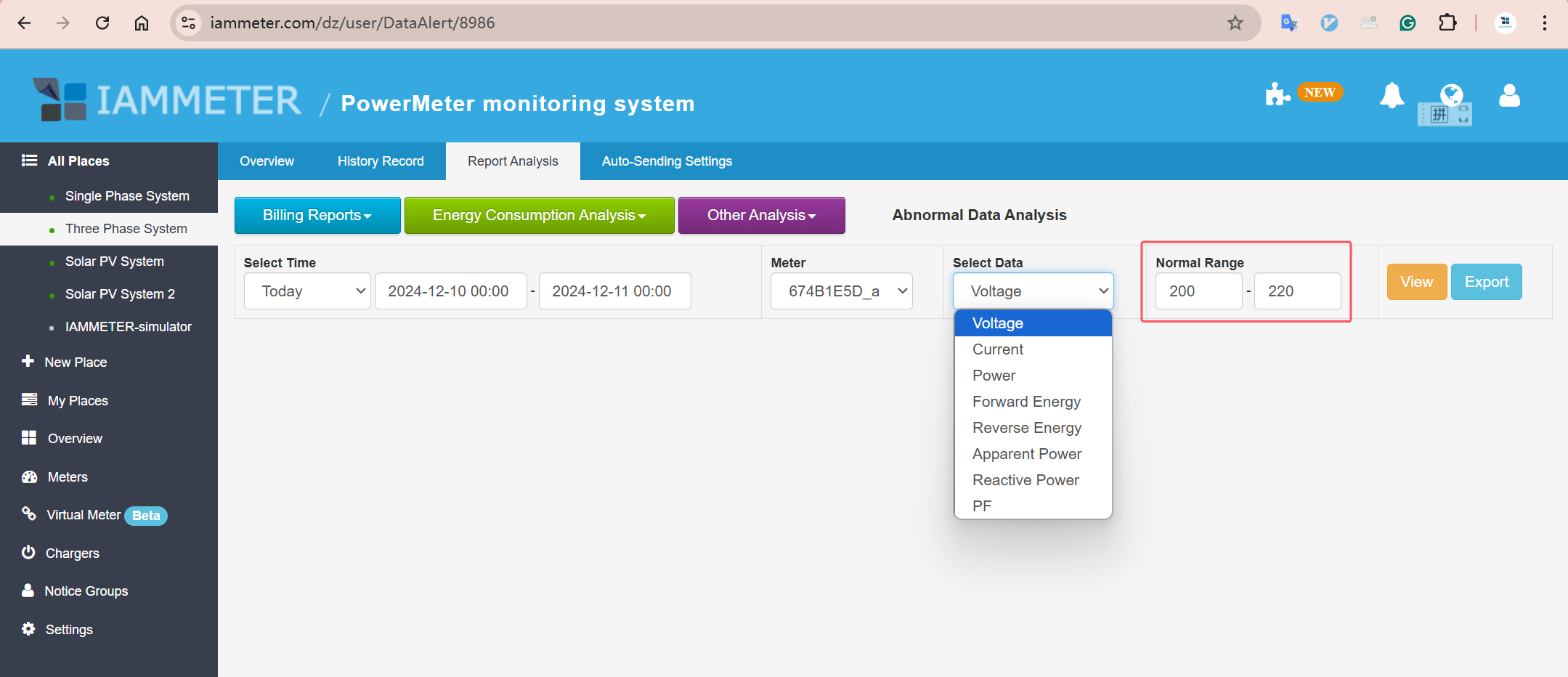Image resolution: width=1568 pixels, height=677 pixels.
Task: Open Chrome three-dot menu
Action: [x=1544, y=23]
